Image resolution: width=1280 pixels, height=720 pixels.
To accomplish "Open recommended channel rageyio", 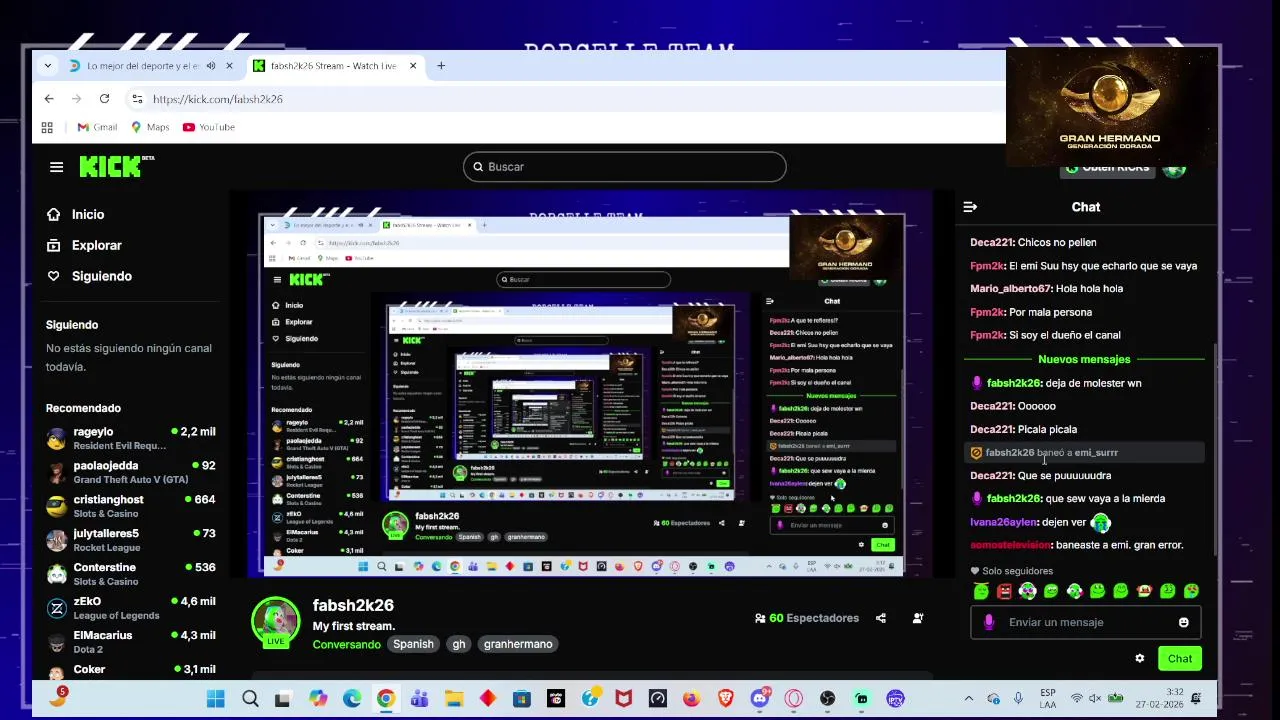I will [131, 438].
